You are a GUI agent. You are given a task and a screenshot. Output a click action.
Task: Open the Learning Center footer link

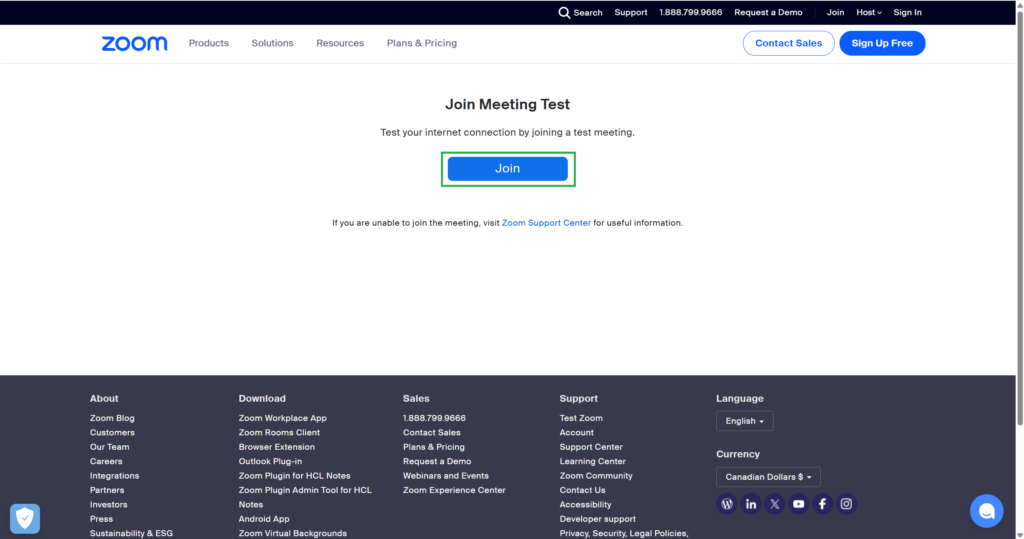[592, 461]
